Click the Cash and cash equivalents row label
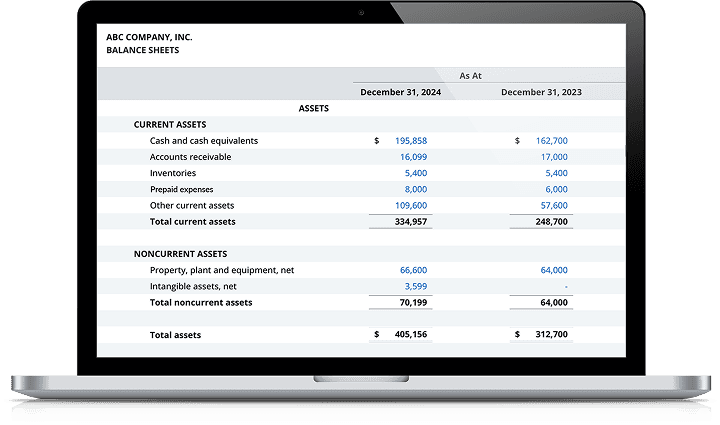The width and height of the screenshot is (720, 425). 203,141
